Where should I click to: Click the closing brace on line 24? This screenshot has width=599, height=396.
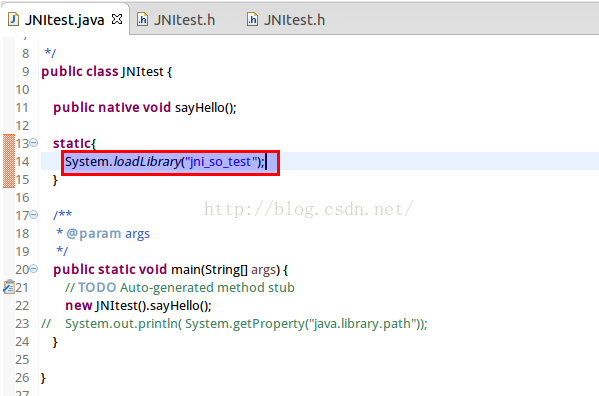tap(55, 342)
